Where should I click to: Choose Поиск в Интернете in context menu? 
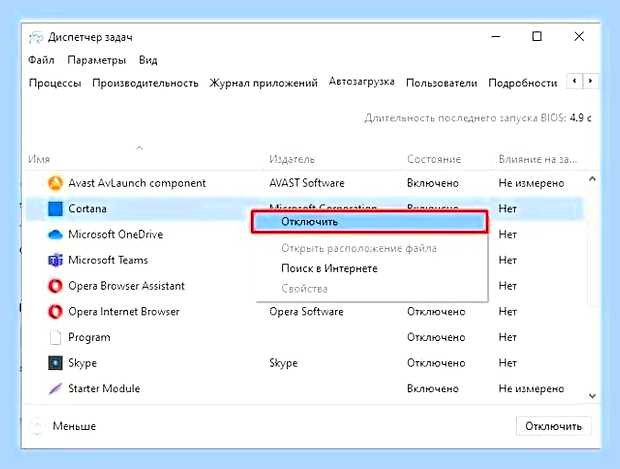pyautogui.click(x=329, y=269)
